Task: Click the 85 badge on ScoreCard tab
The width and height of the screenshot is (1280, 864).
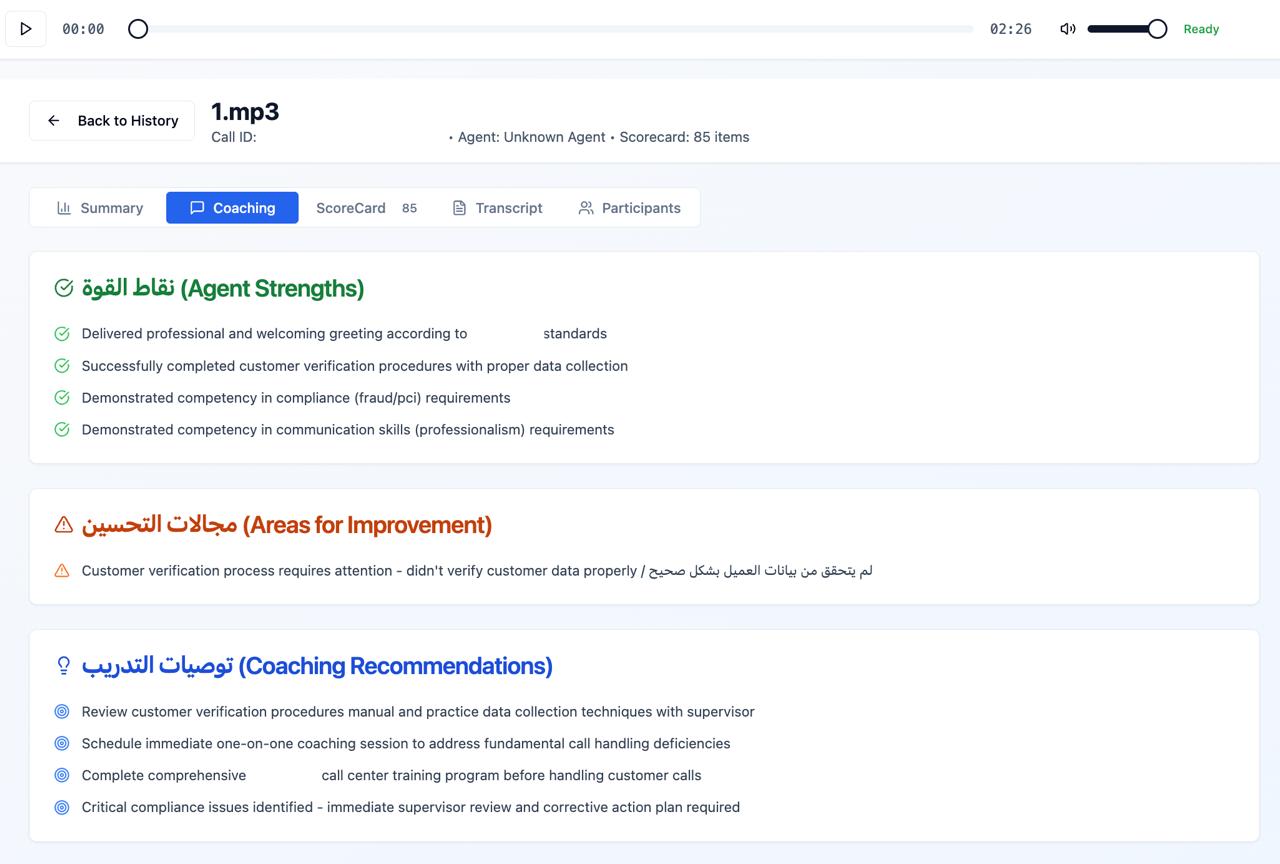Action: coord(409,208)
